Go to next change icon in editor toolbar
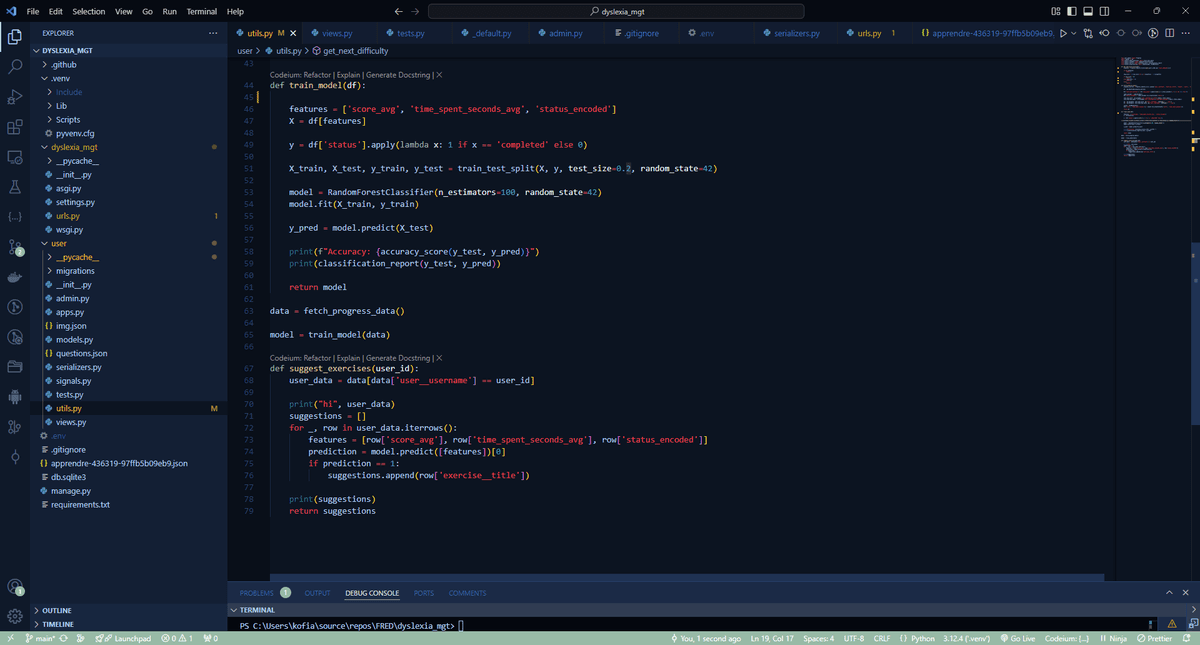The height and width of the screenshot is (645, 1200). (1137, 33)
